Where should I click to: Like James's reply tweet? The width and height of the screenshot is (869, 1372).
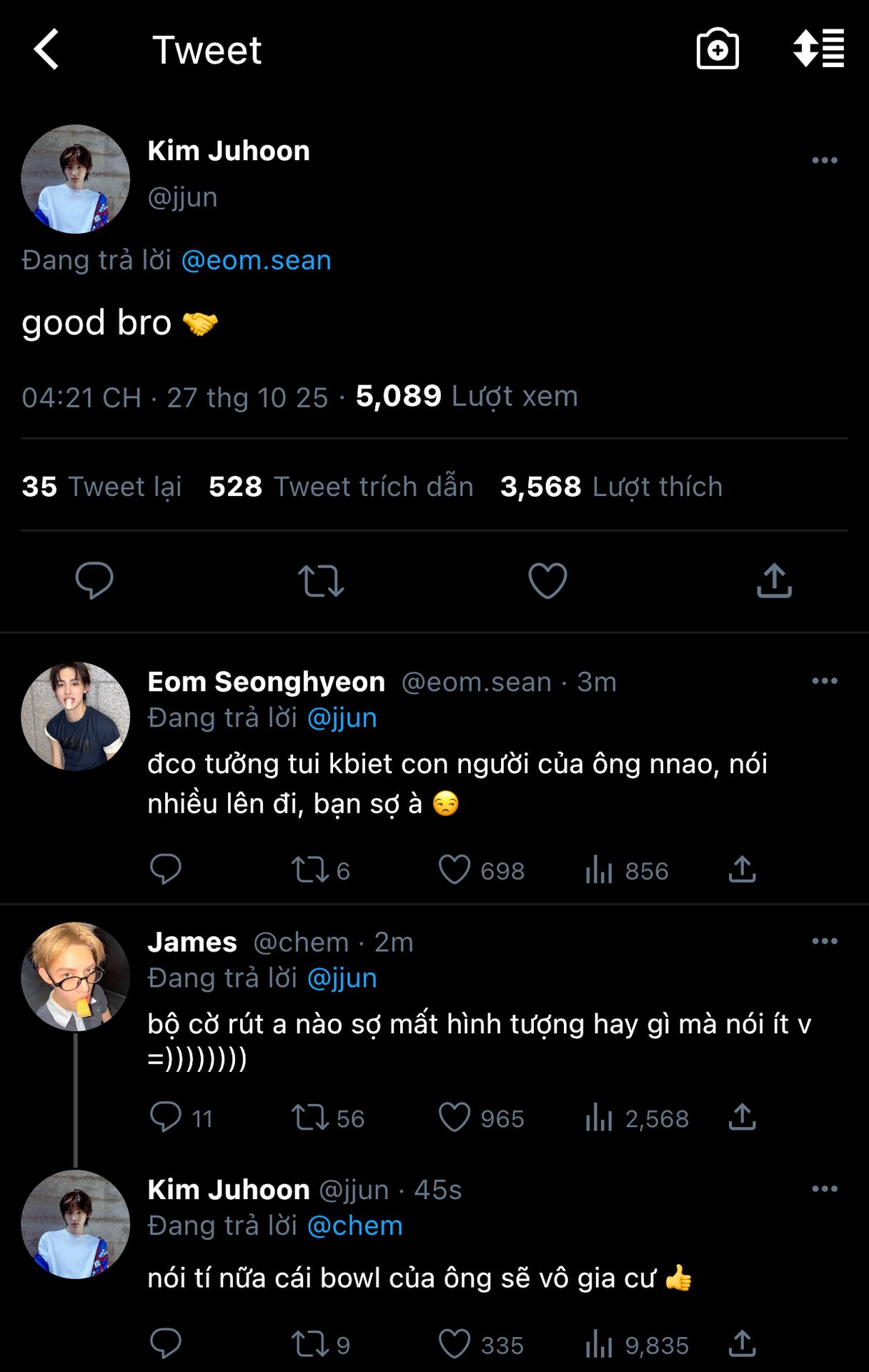[455, 1118]
